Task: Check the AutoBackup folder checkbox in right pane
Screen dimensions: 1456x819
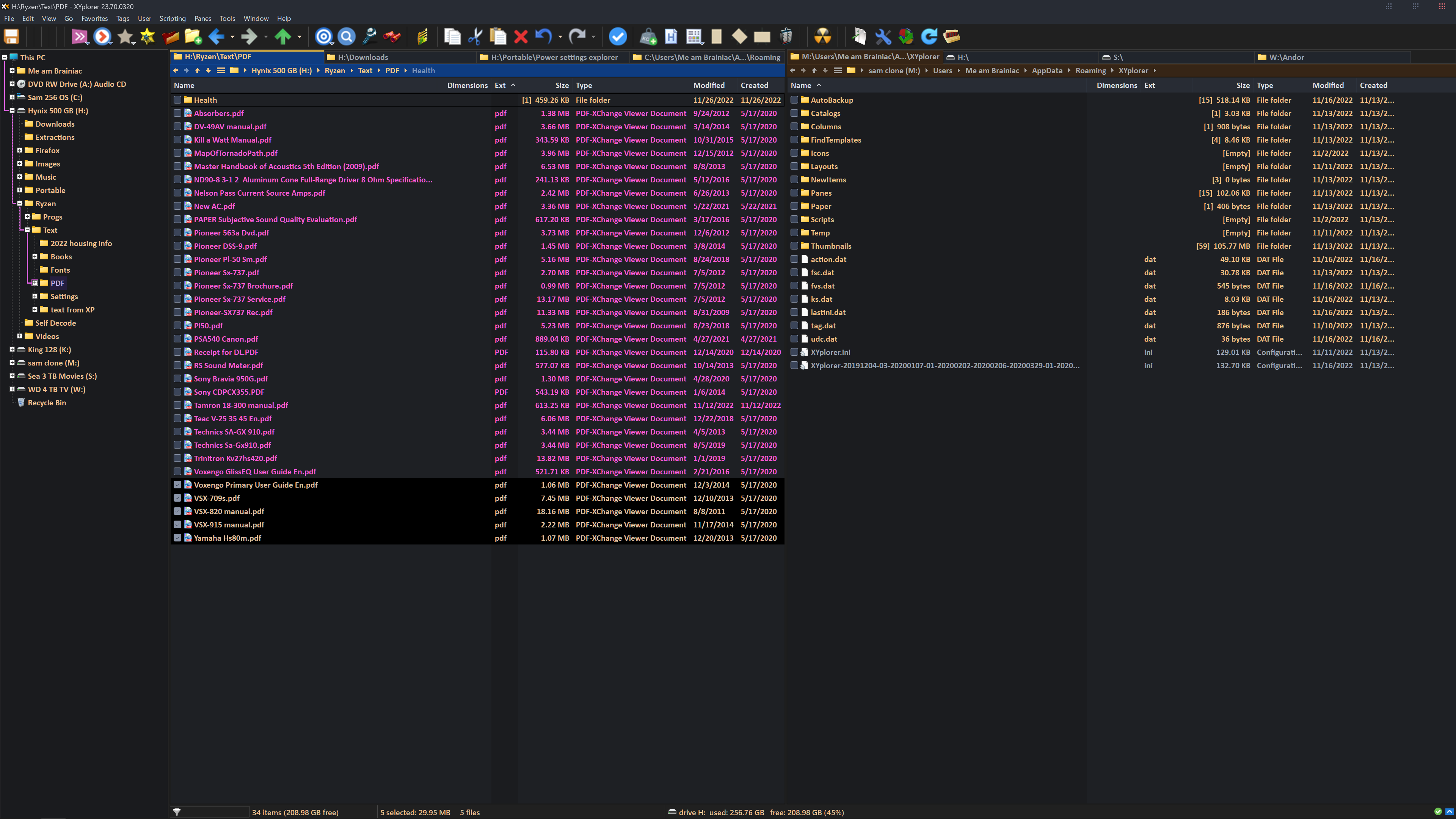Action: 794,100
